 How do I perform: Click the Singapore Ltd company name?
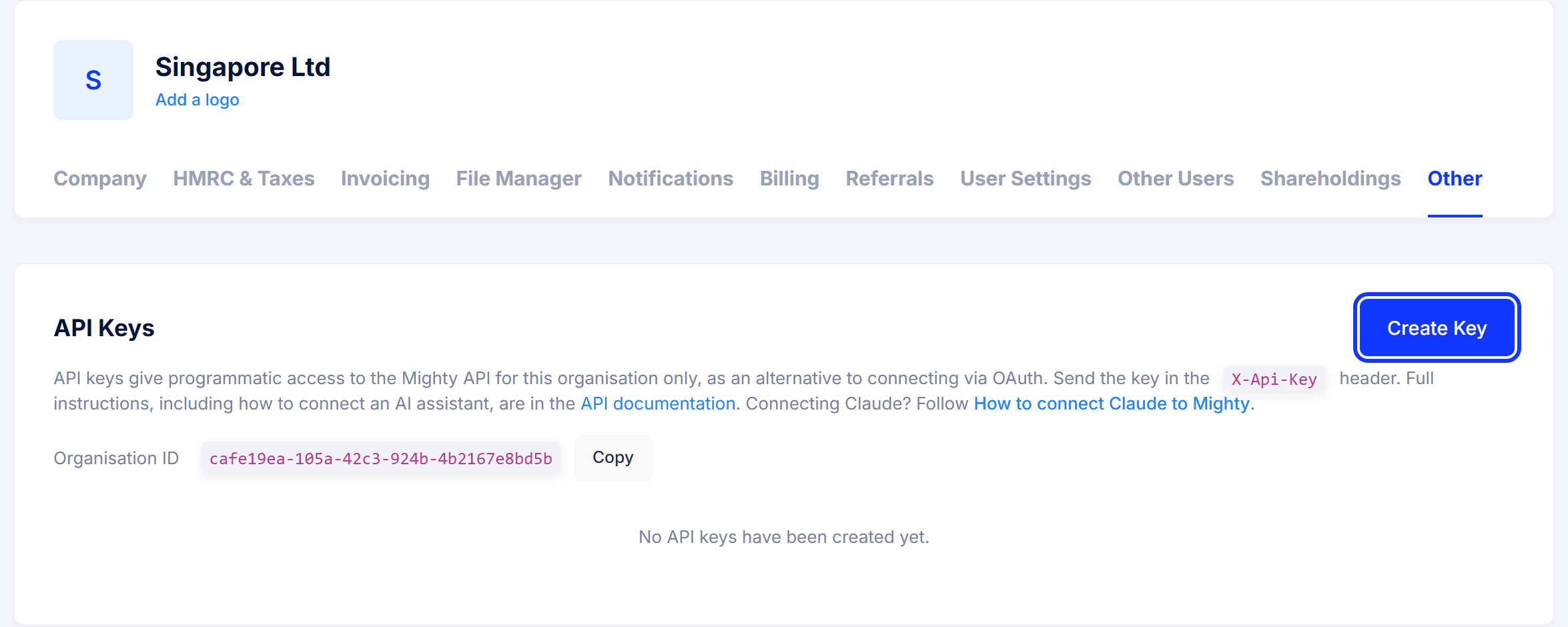point(243,67)
